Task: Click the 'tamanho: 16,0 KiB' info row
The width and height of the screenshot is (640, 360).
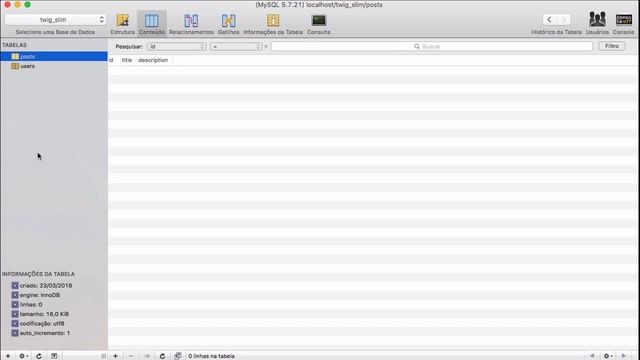Action: point(40,314)
